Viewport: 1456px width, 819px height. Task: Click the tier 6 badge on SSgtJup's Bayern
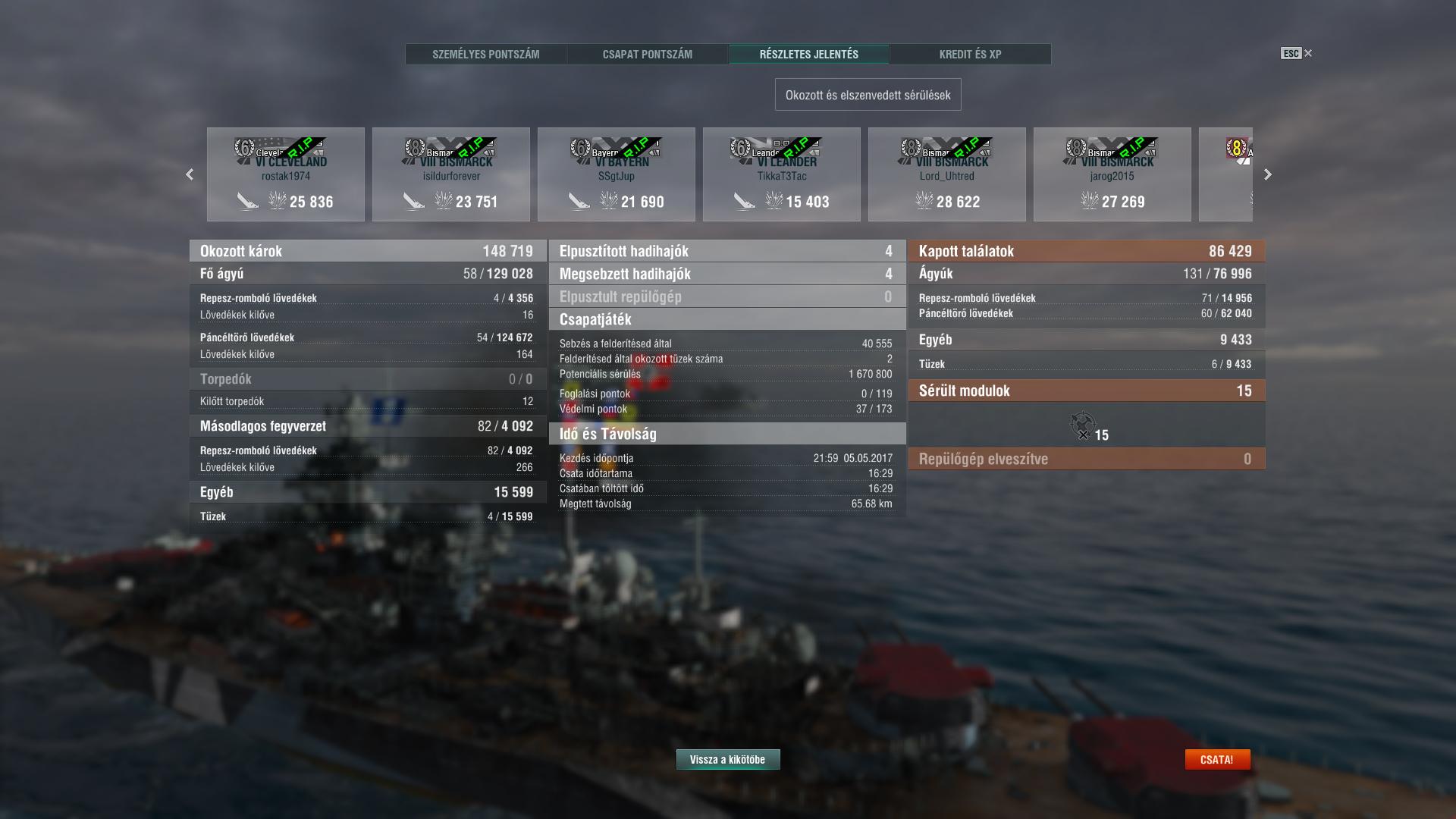tap(580, 148)
